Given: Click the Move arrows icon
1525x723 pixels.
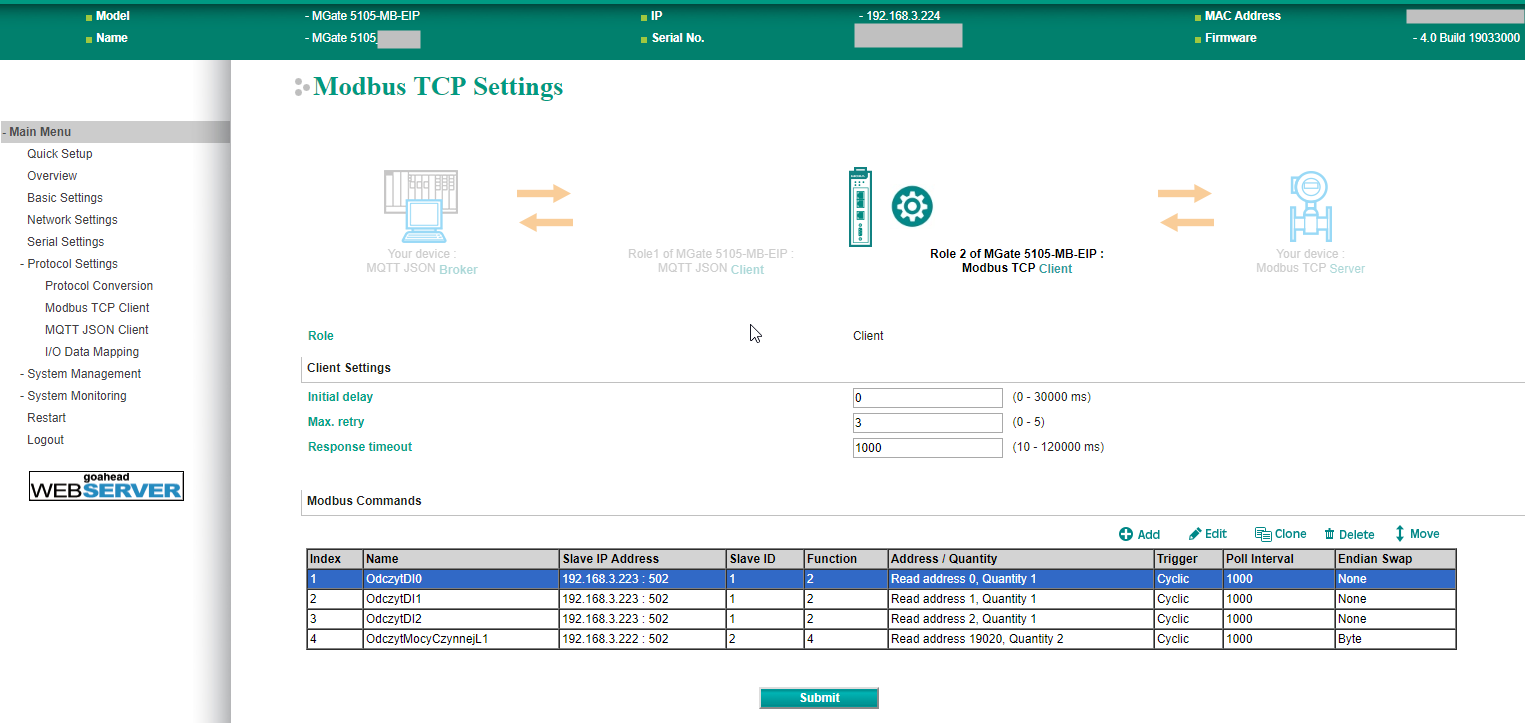Looking at the screenshot, I should [x=1400, y=534].
